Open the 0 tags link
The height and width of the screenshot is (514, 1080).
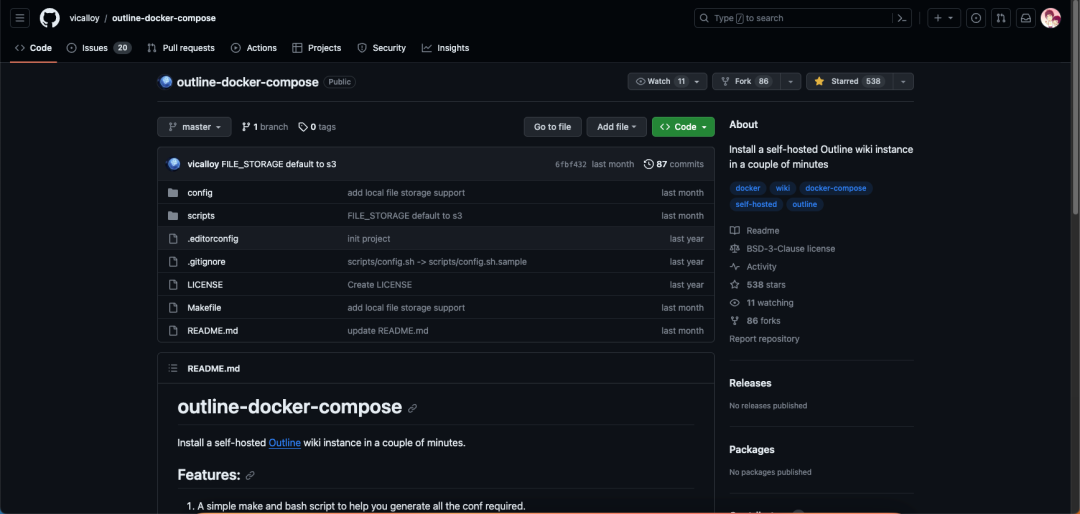click(317, 127)
